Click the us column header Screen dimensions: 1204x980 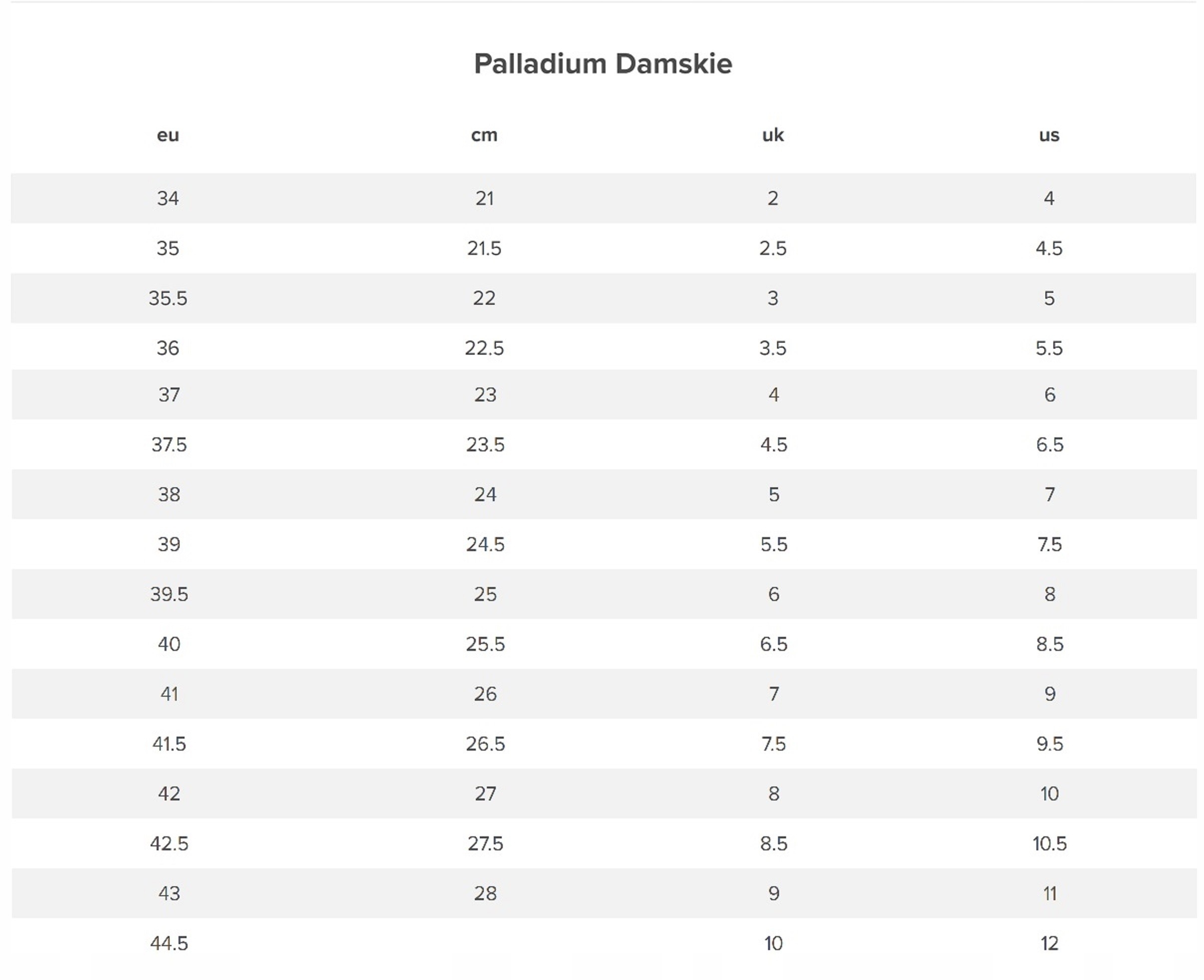1049,136
